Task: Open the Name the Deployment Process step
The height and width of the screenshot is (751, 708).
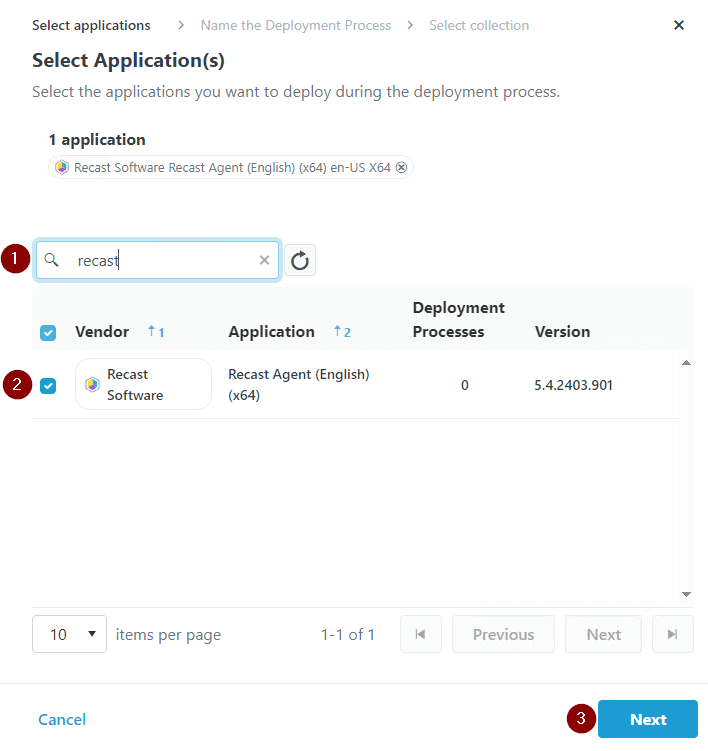Action: tap(296, 25)
